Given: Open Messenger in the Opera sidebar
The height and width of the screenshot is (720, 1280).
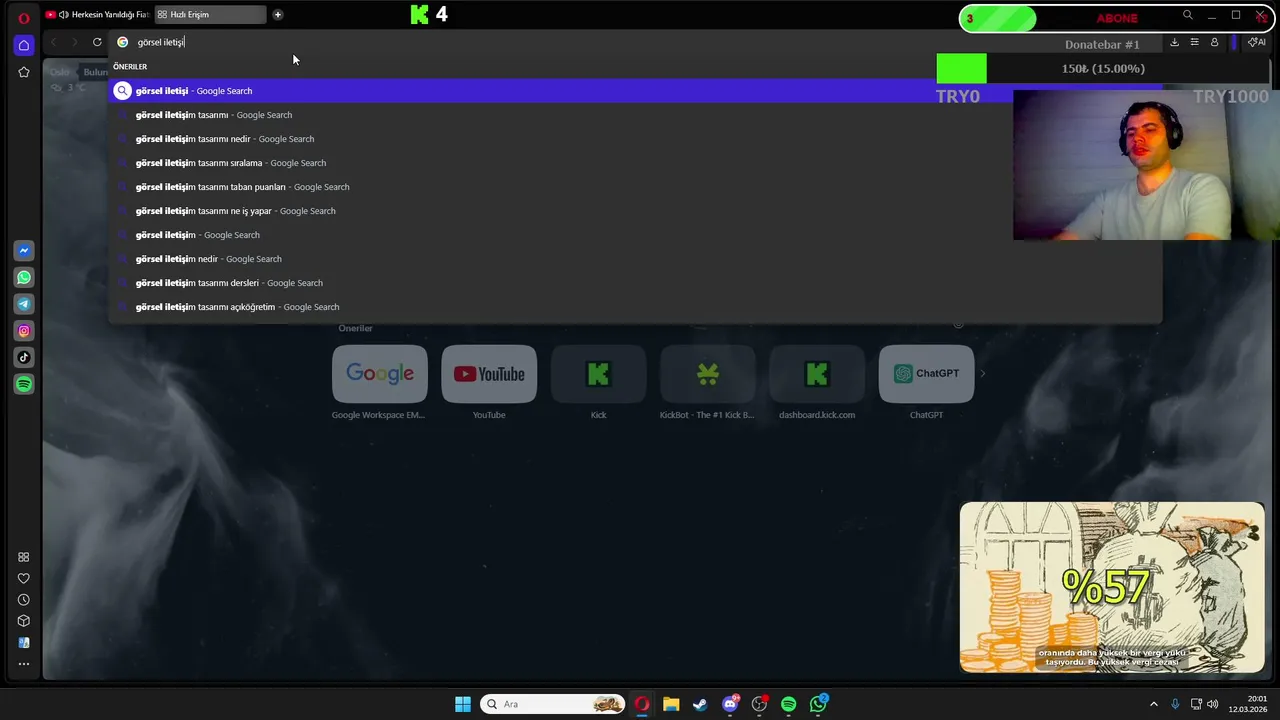Looking at the screenshot, I should coord(24,250).
